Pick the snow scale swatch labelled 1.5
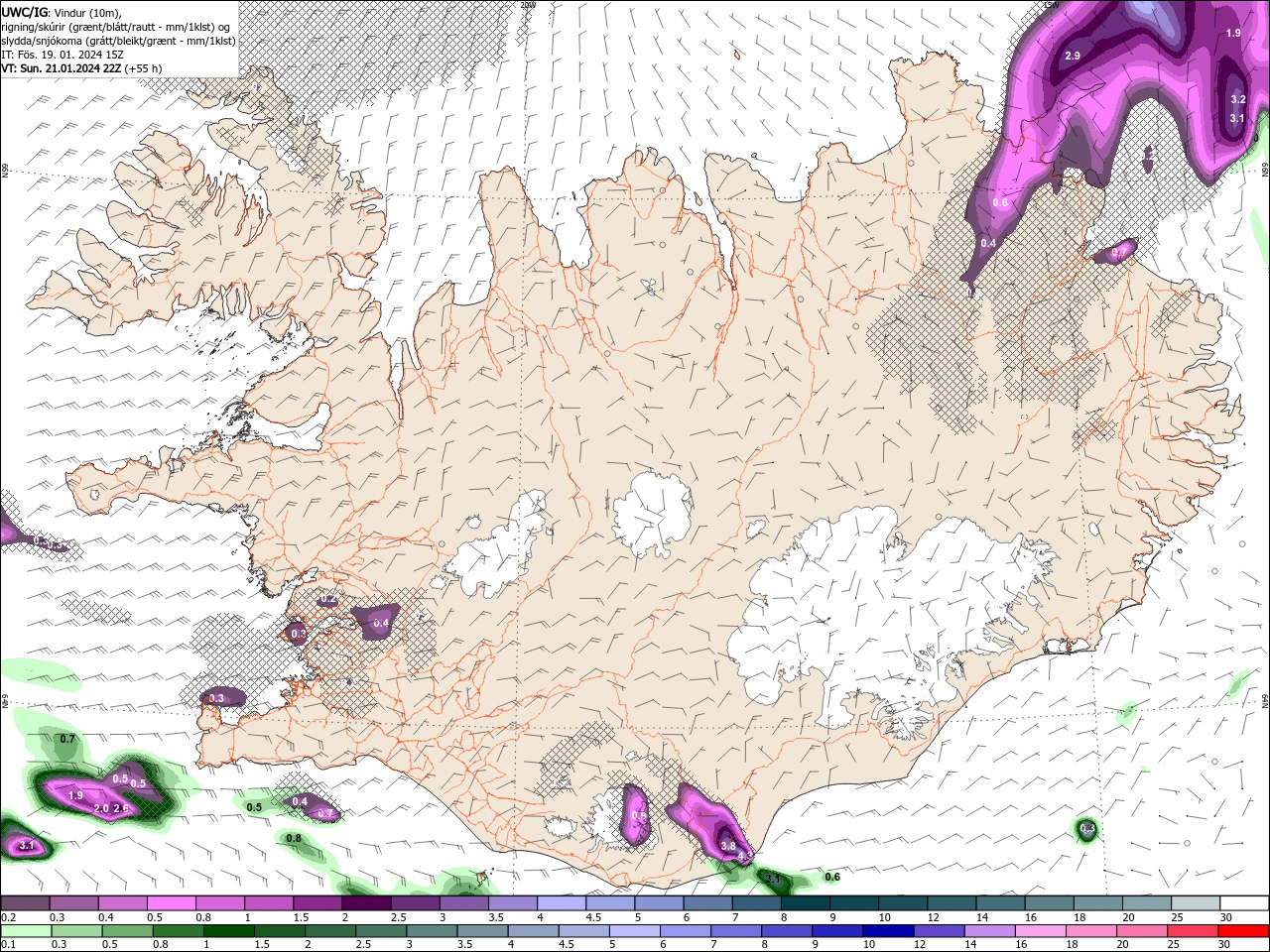 click(318, 902)
